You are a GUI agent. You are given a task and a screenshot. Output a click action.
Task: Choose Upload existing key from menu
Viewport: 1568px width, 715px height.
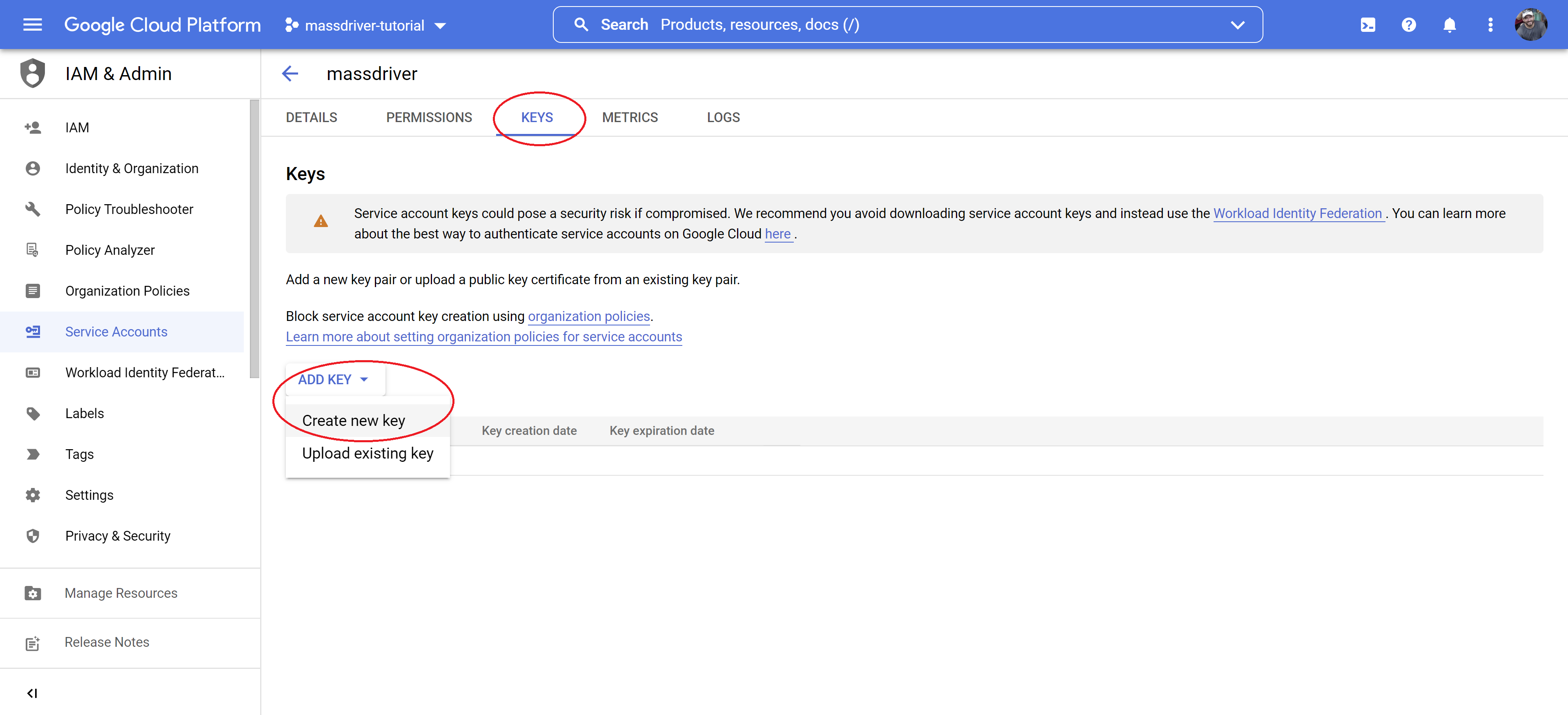pos(367,453)
